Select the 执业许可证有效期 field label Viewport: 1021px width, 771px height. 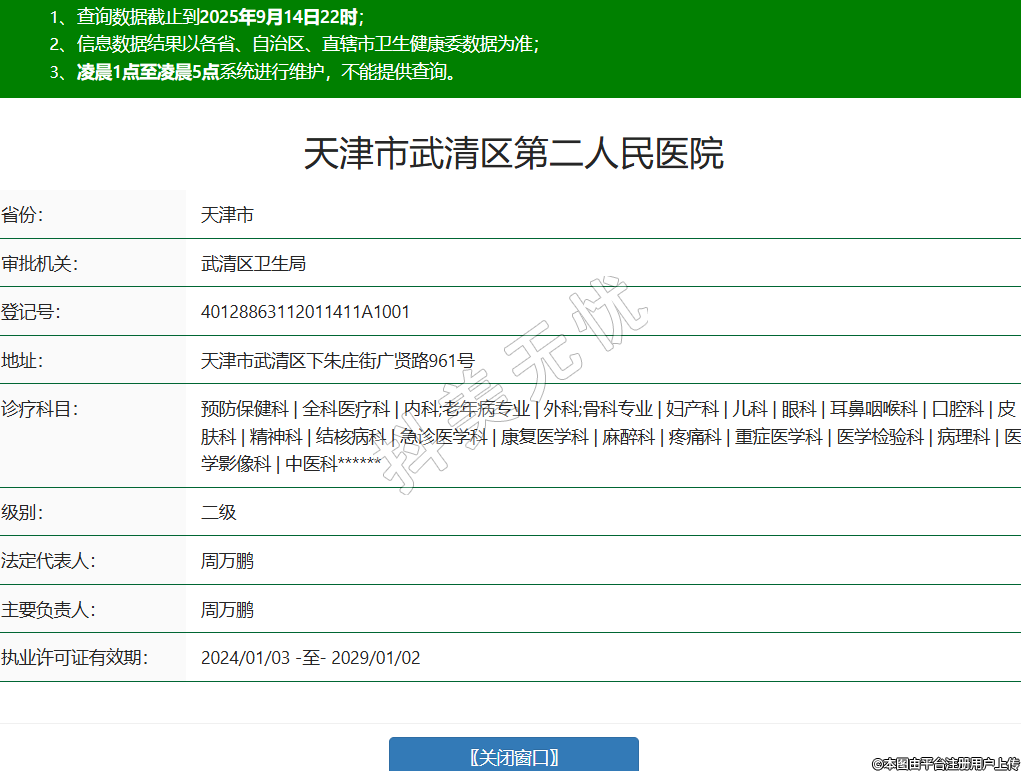click(74, 658)
